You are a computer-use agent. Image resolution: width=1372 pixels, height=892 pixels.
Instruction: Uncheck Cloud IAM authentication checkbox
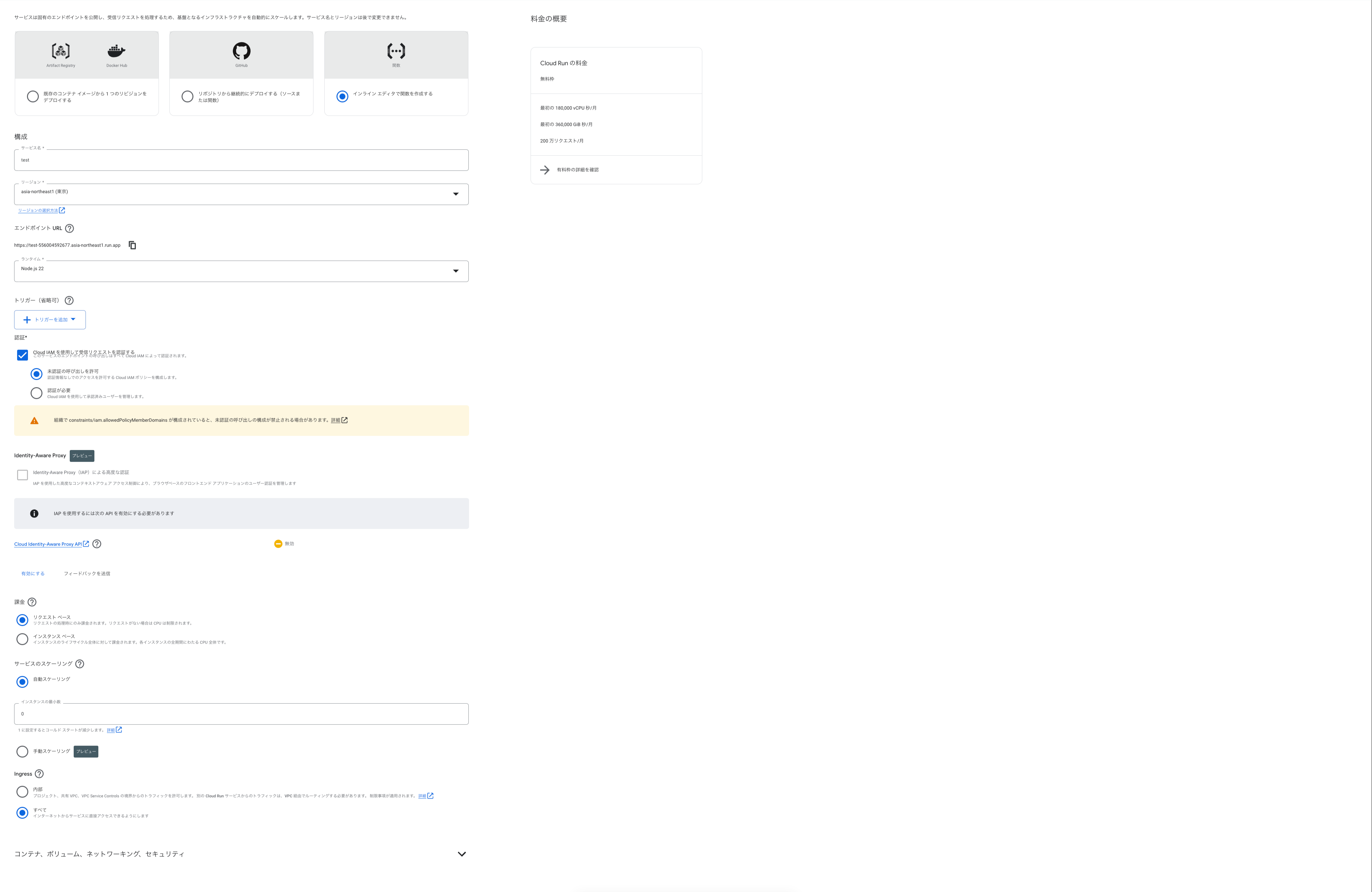(x=22, y=355)
